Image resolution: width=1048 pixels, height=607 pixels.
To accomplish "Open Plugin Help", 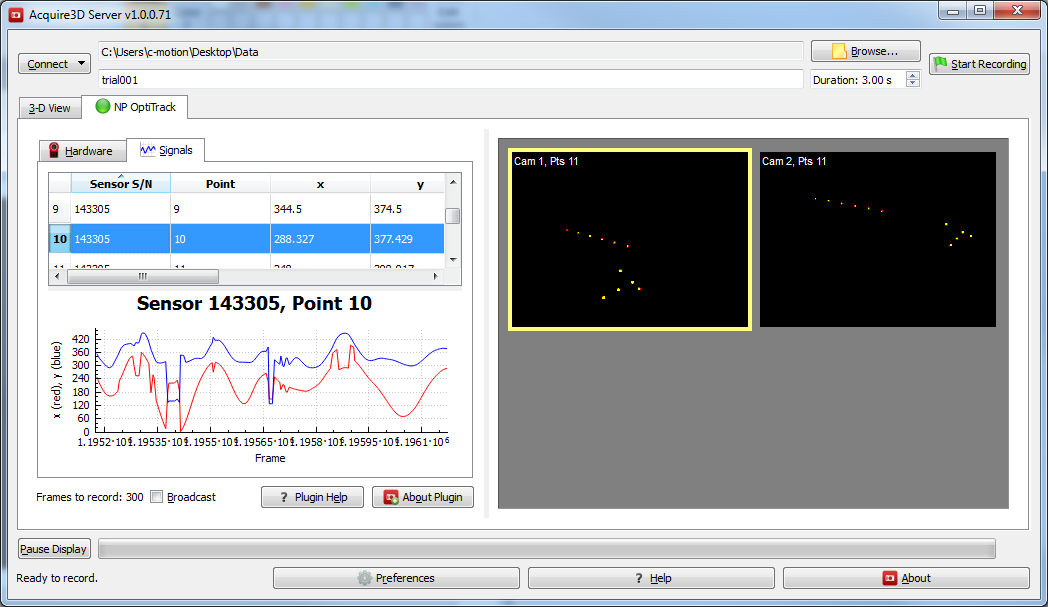I will pos(312,497).
